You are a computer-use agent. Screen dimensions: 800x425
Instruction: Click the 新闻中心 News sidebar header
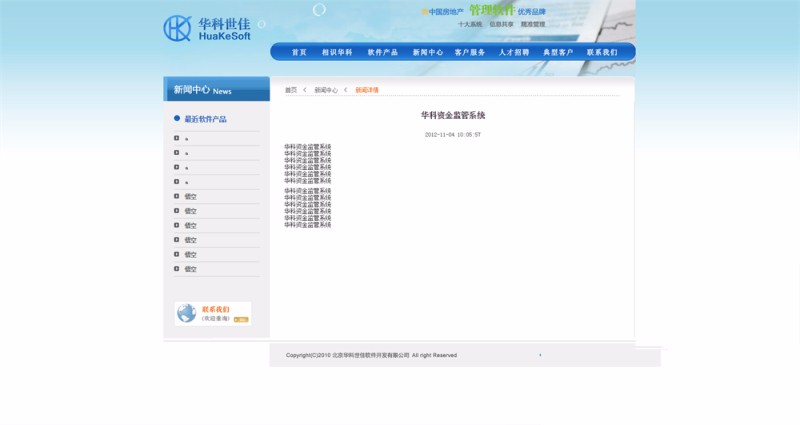(x=216, y=89)
